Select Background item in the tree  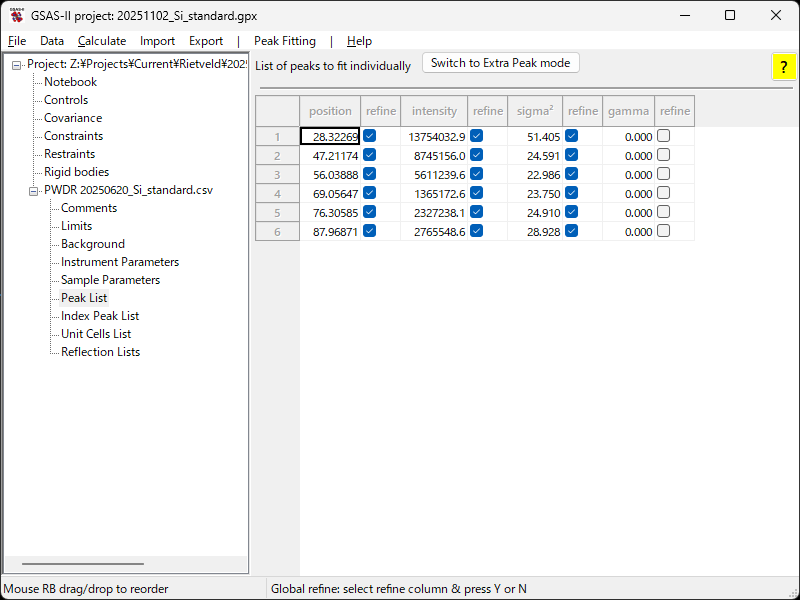[93, 244]
